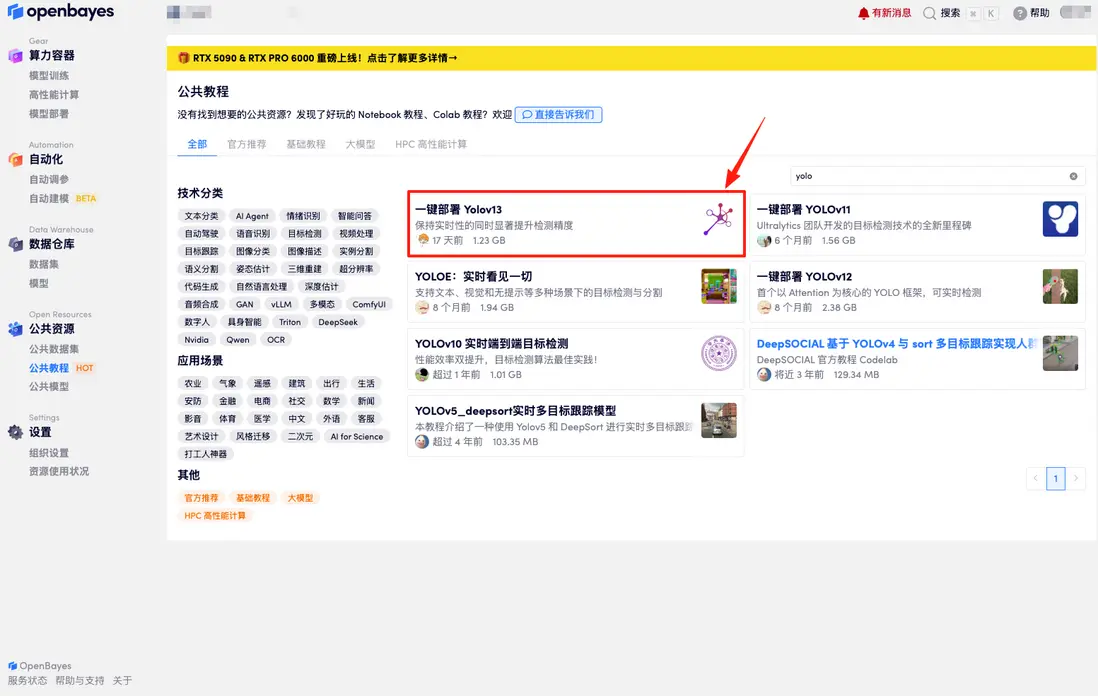Filter by the 自动驾驶 tag
1098x696 pixels.
(201, 234)
